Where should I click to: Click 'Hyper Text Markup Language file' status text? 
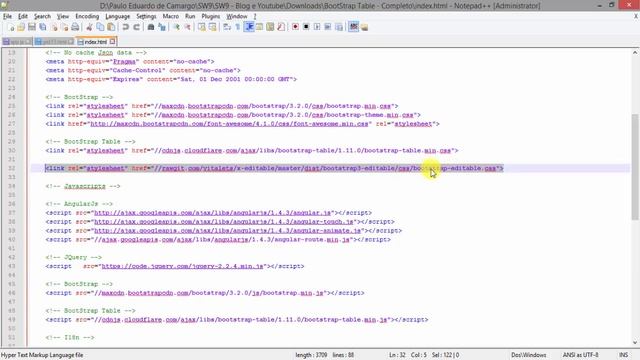point(42,355)
